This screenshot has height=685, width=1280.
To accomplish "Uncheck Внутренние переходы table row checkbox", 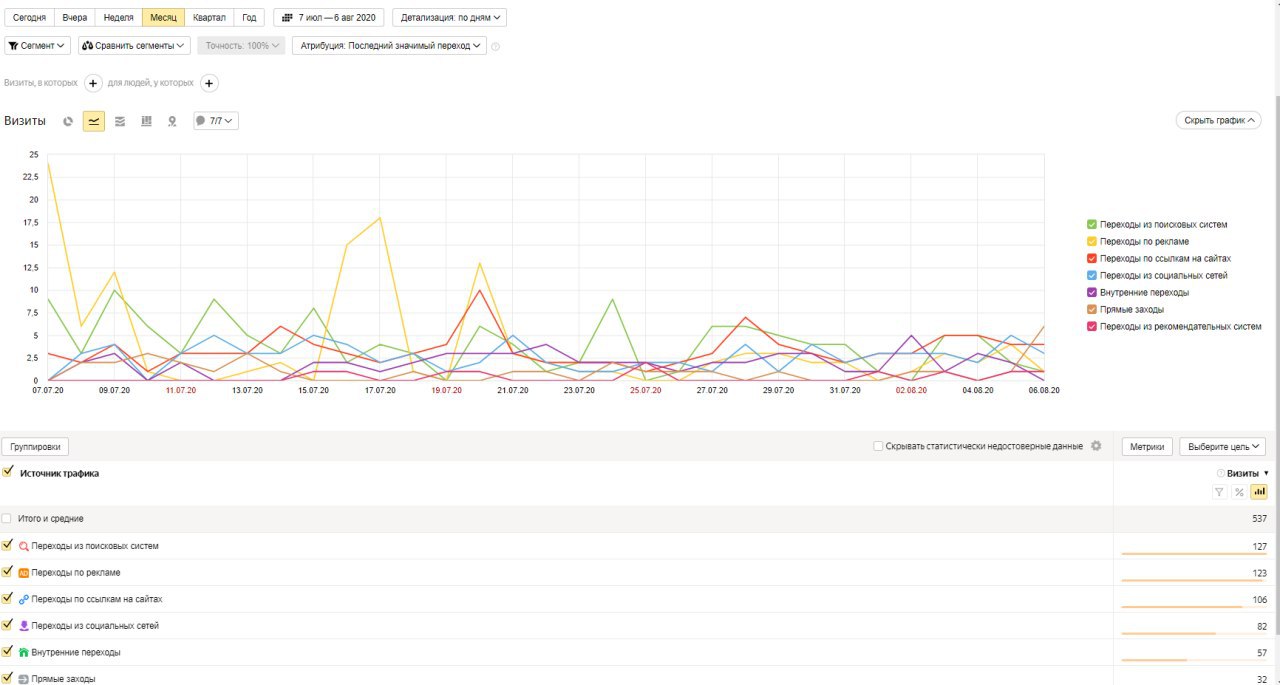I will tap(7, 651).
